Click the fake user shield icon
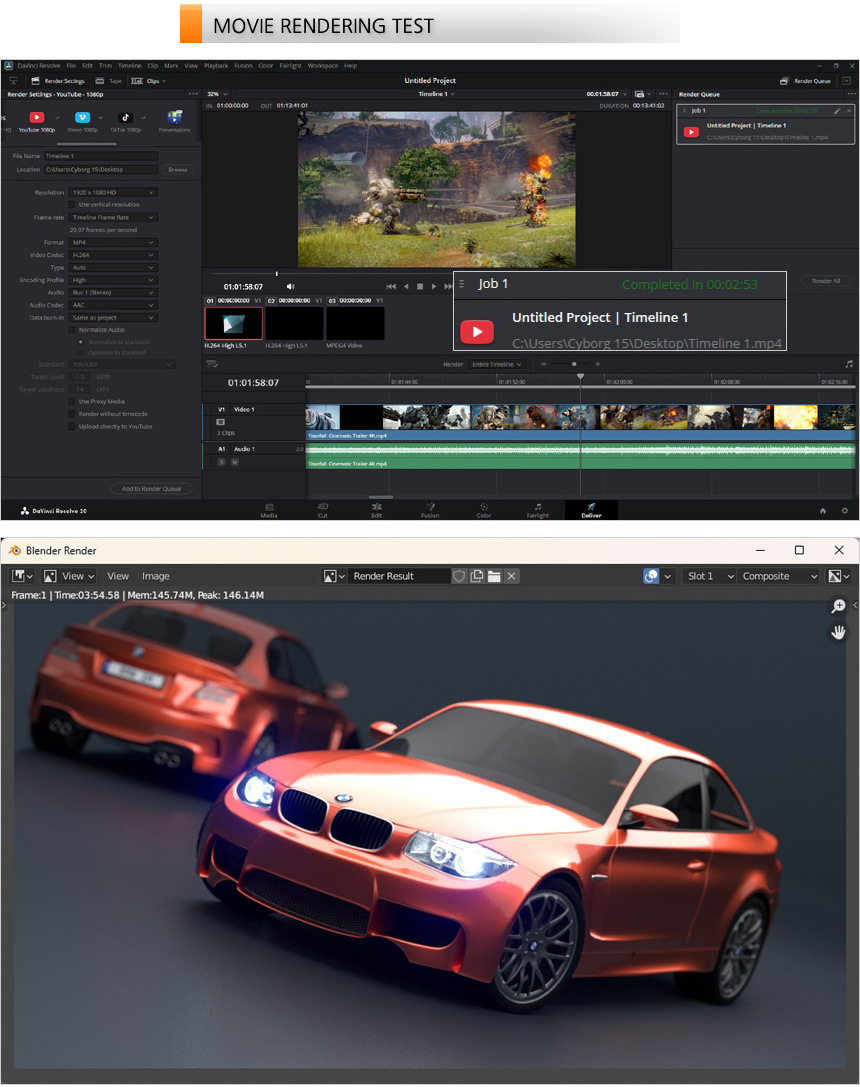The width and height of the screenshot is (860, 1087). coord(459,576)
